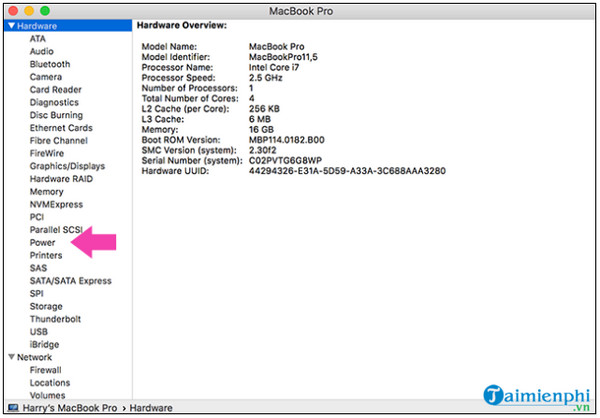Click the Number of Processors label

point(189,88)
